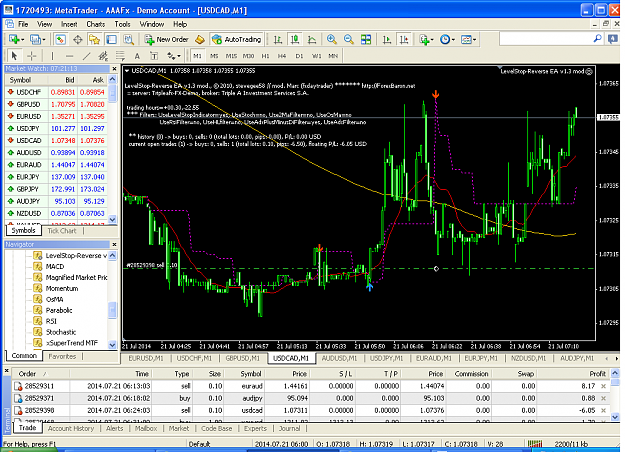This screenshot has width=625, height=452.
Task: Toggle the AutoTrading button
Action: click(x=237, y=39)
